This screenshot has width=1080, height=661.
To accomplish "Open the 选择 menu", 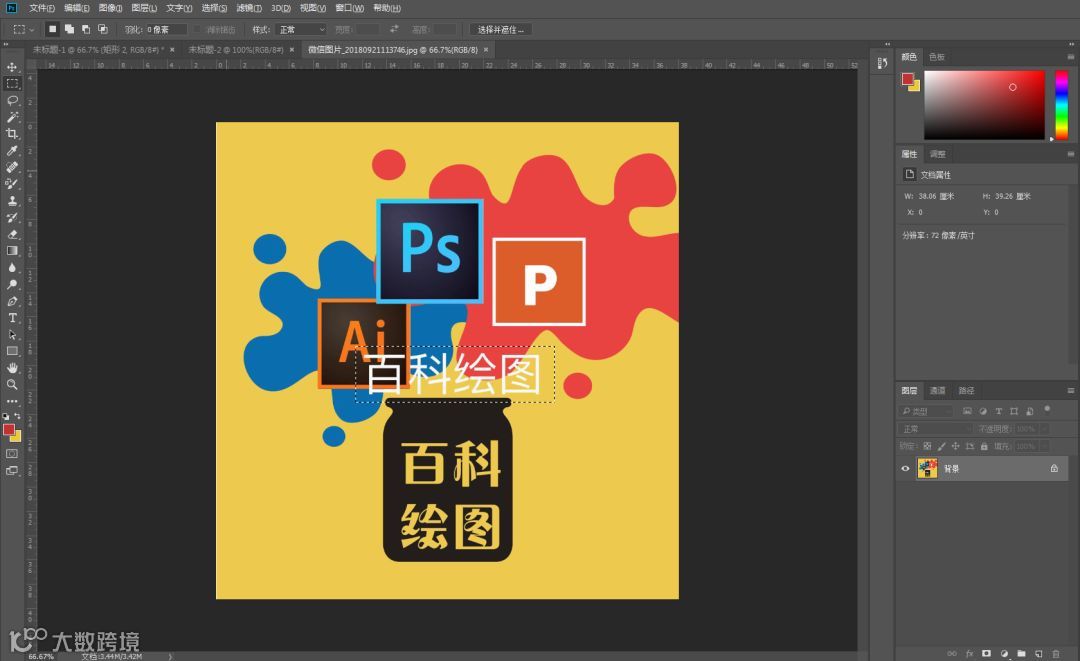I will (214, 8).
